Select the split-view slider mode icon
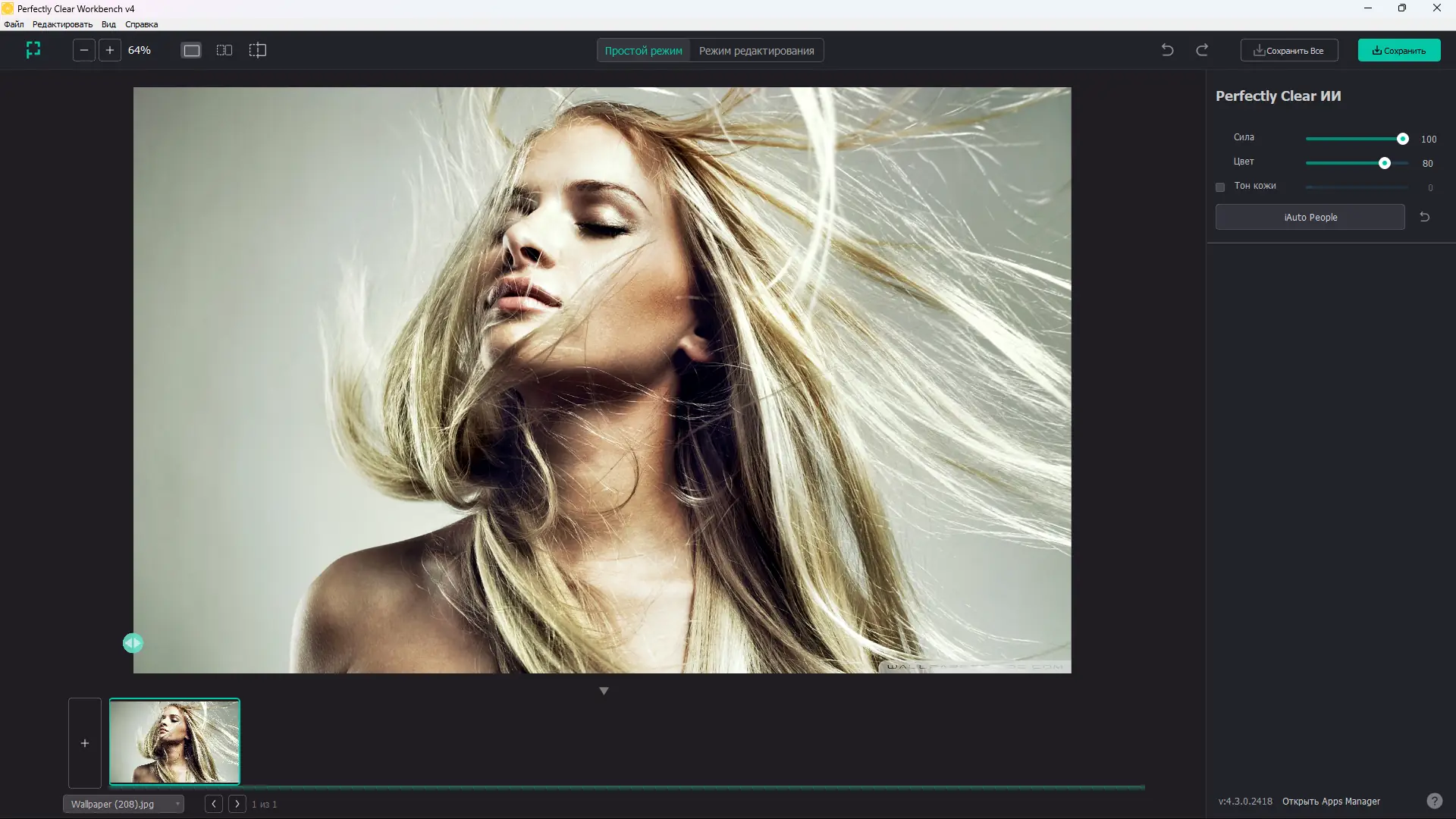Screen dimensions: 1456x819 (258, 50)
